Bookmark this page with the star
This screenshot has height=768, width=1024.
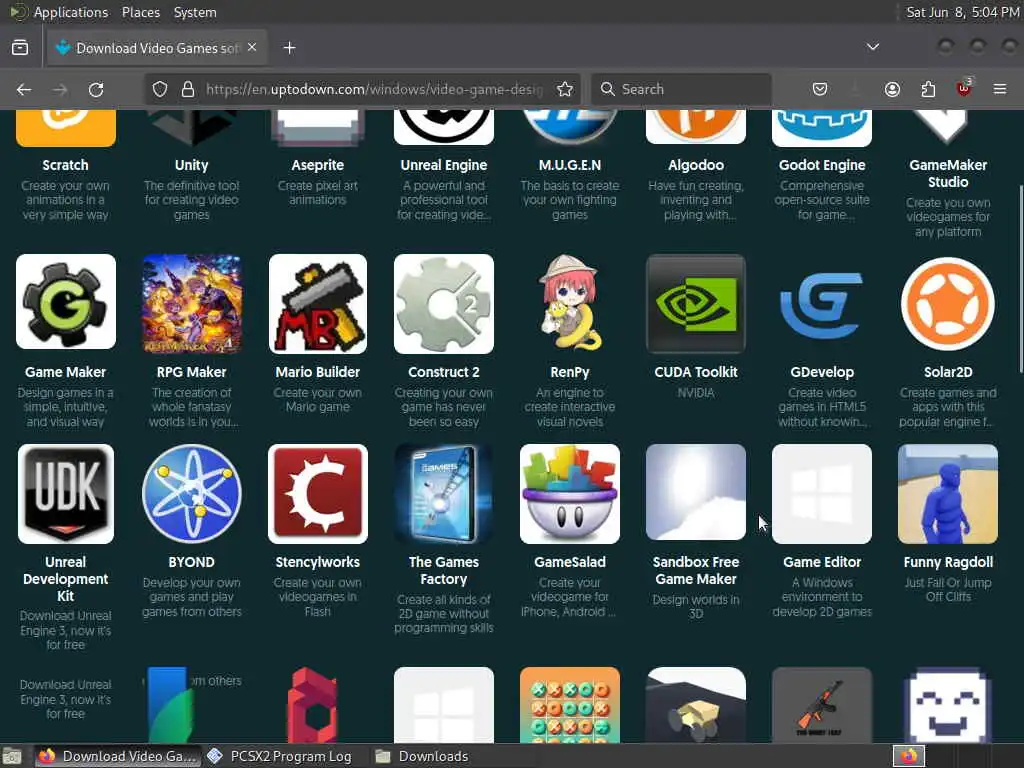(x=565, y=89)
